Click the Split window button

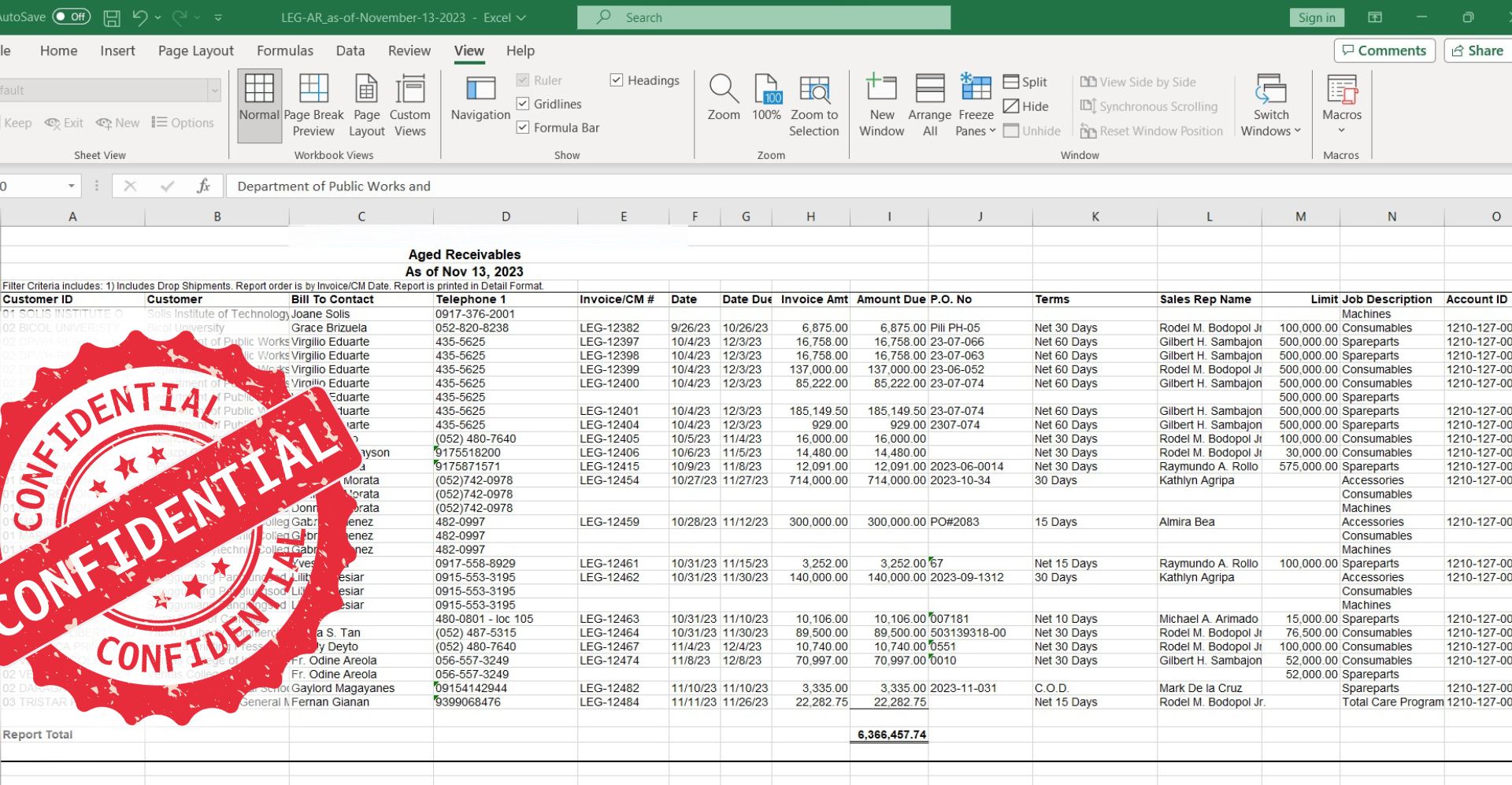pyautogui.click(x=1025, y=82)
